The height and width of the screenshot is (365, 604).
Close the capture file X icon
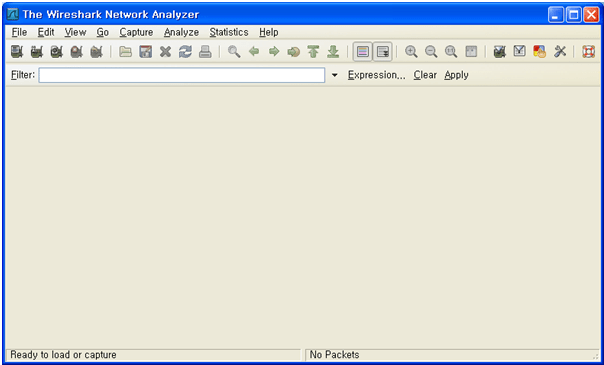click(x=165, y=52)
